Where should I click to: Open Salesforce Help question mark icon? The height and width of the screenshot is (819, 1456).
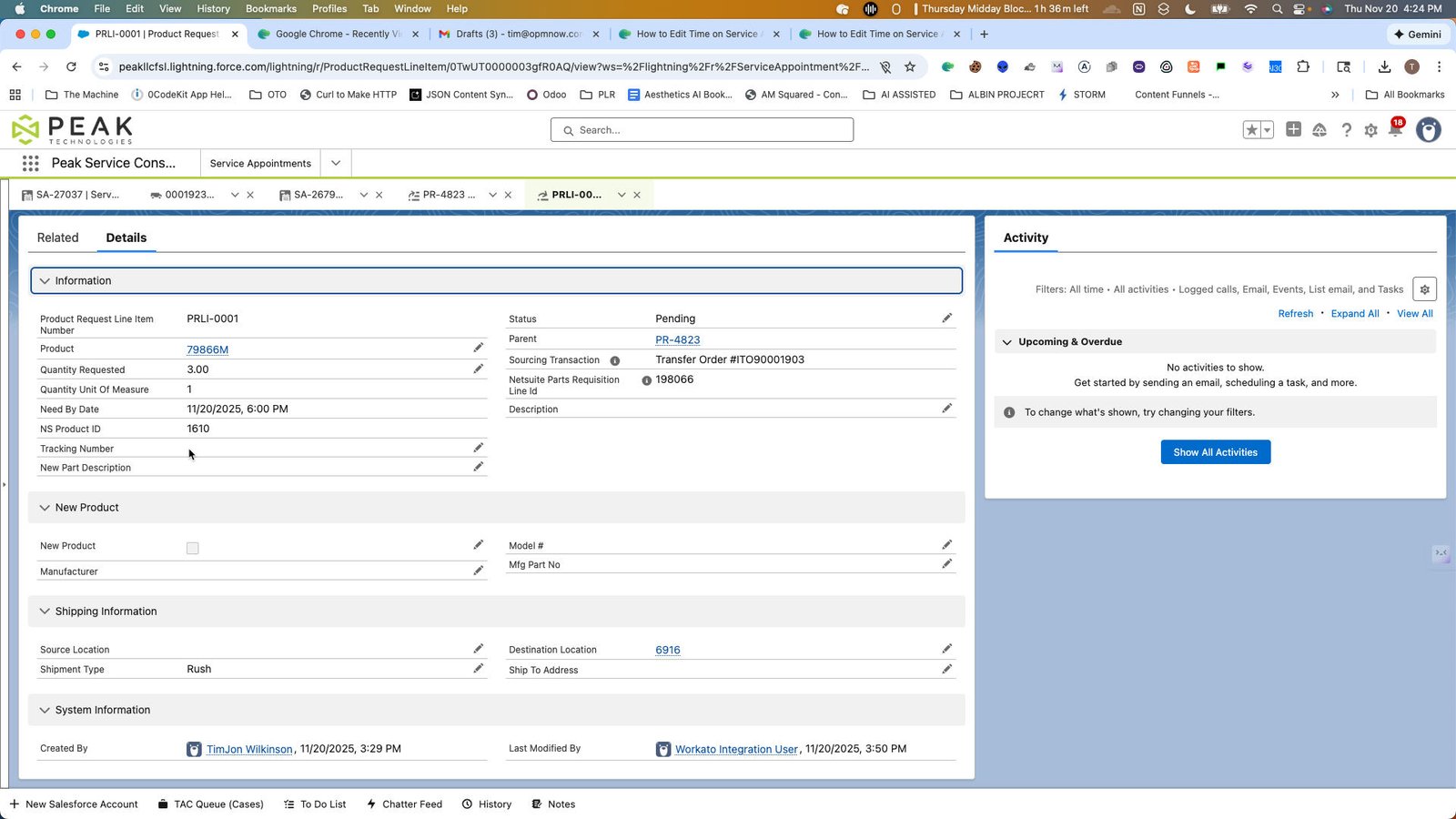[1346, 130]
